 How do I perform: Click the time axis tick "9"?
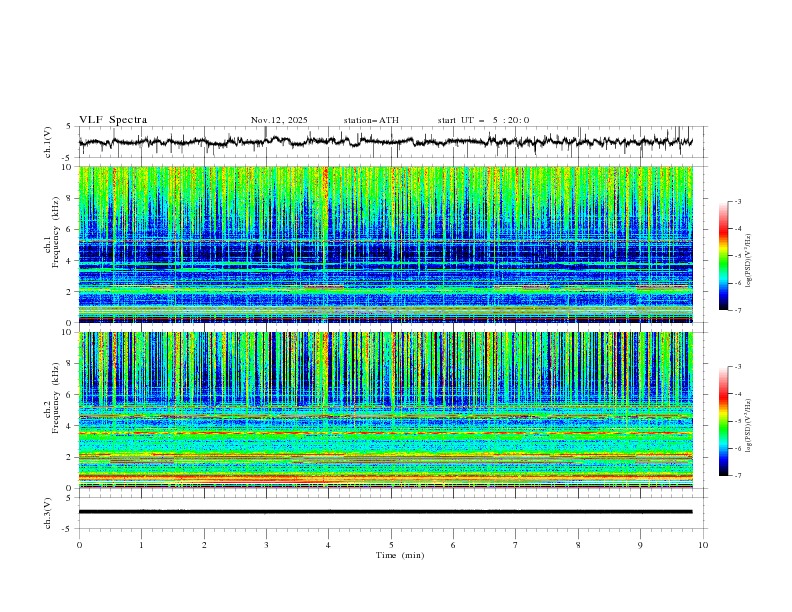click(640, 545)
